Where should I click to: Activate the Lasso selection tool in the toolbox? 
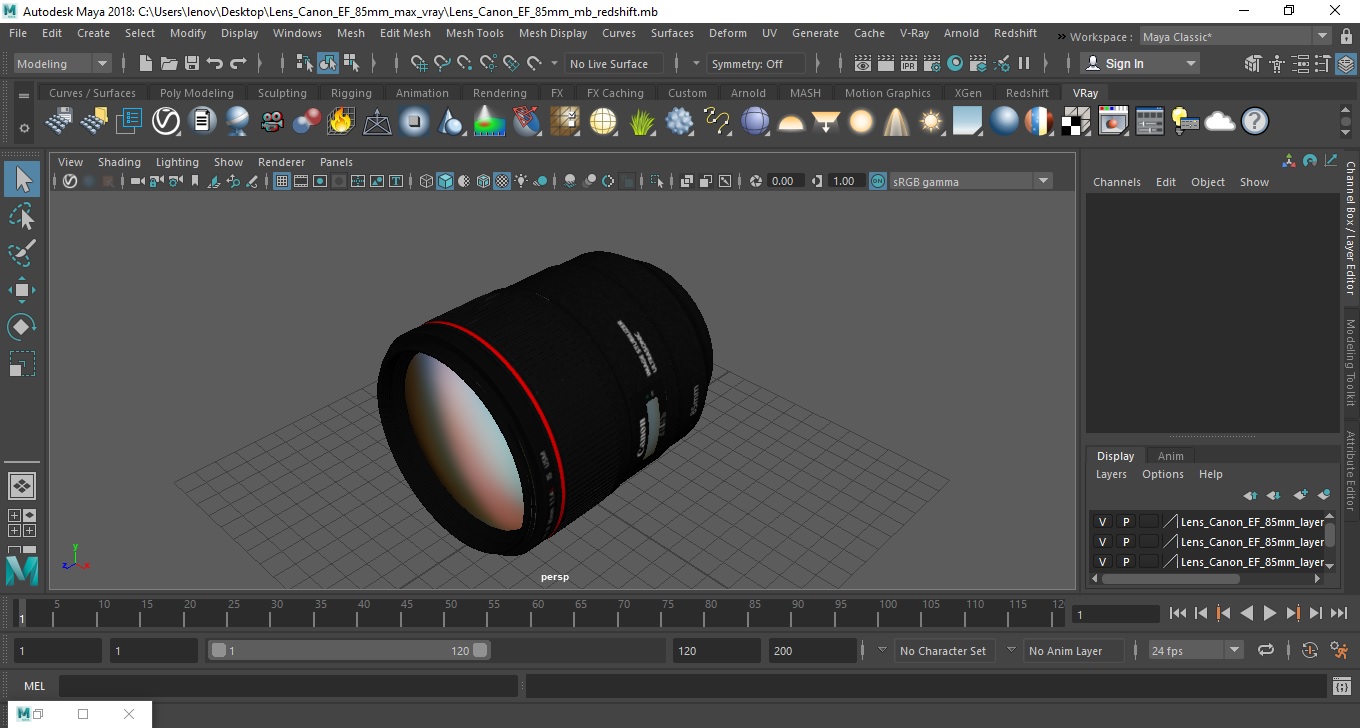coord(22,216)
